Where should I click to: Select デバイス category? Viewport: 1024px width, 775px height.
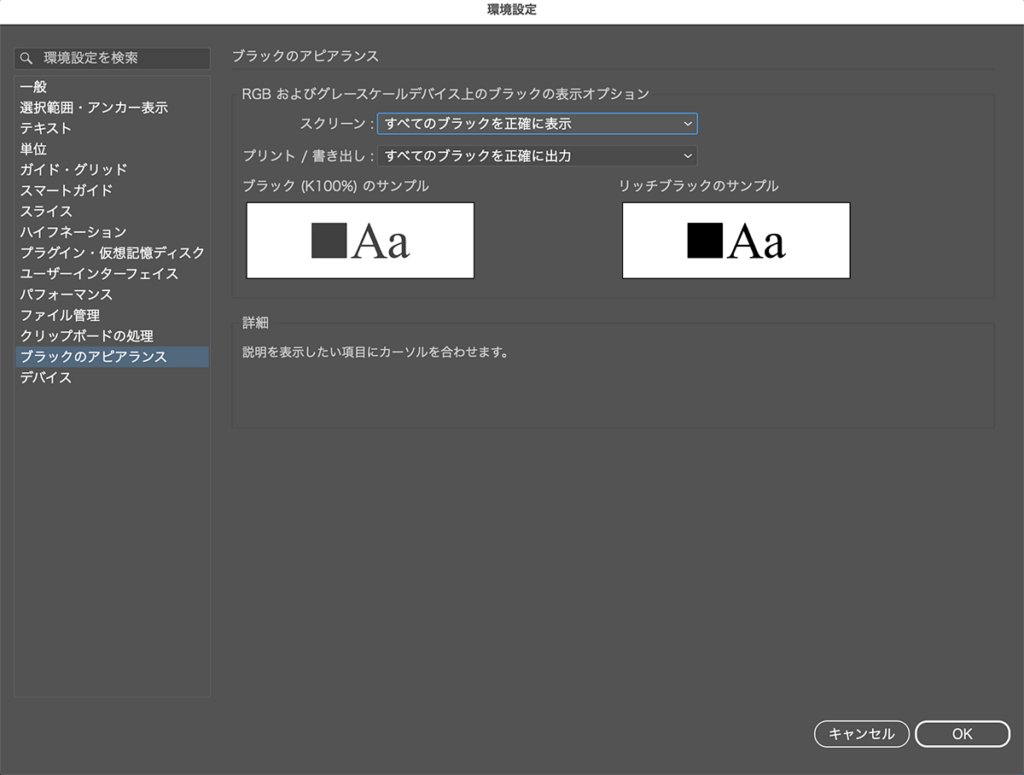[46, 378]
